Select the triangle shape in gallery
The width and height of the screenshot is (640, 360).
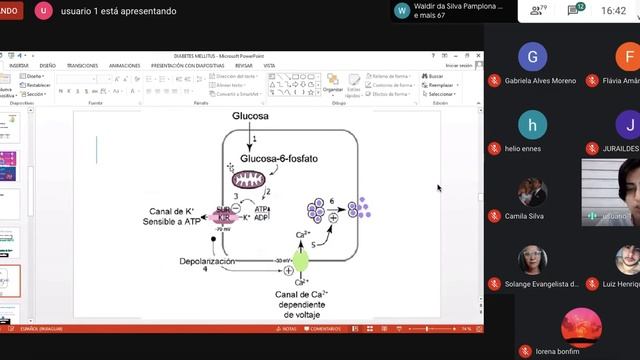272,85
